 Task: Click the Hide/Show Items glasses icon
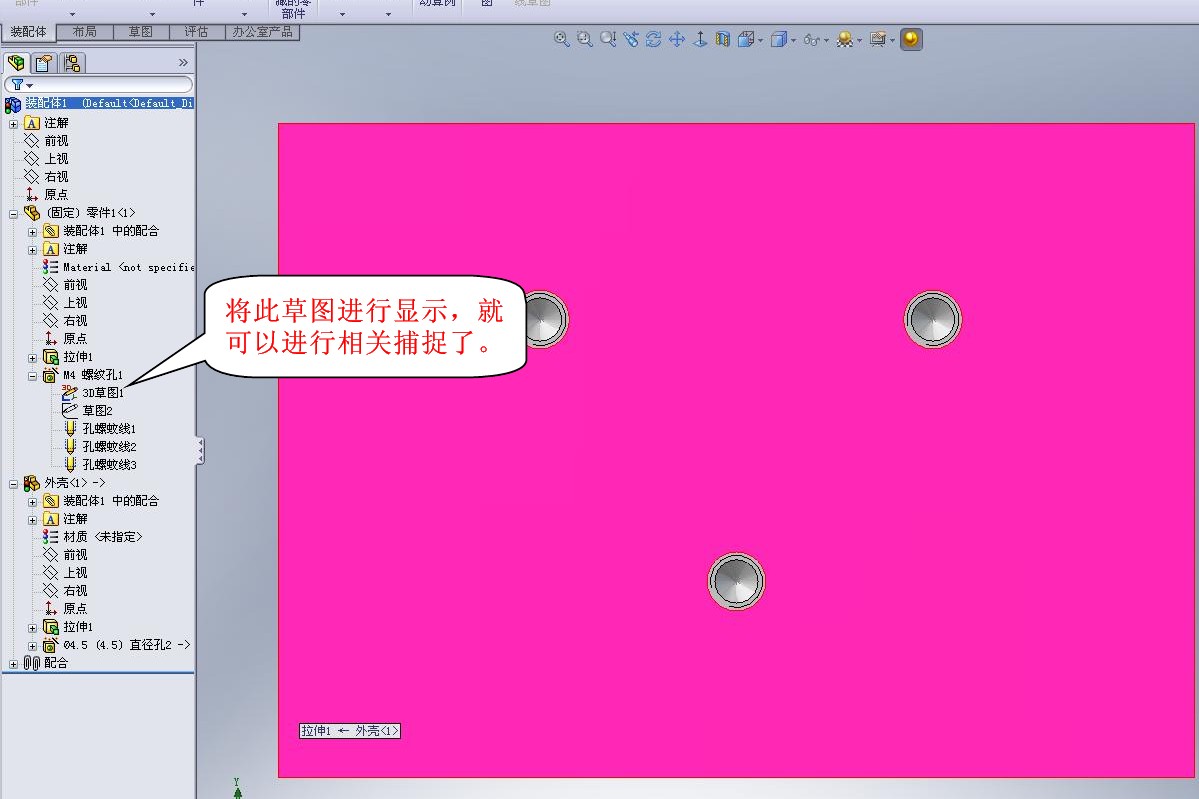[811, 40]
